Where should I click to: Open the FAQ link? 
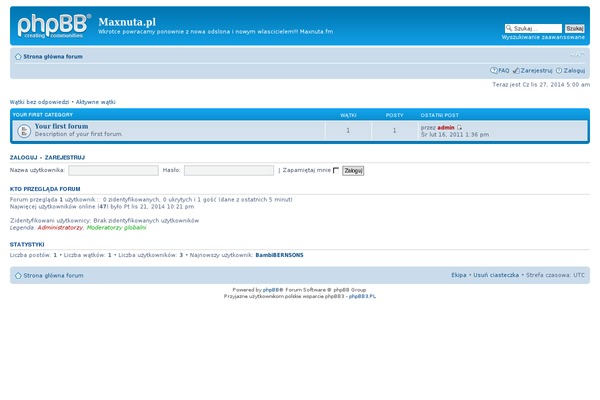click(504, 70)
